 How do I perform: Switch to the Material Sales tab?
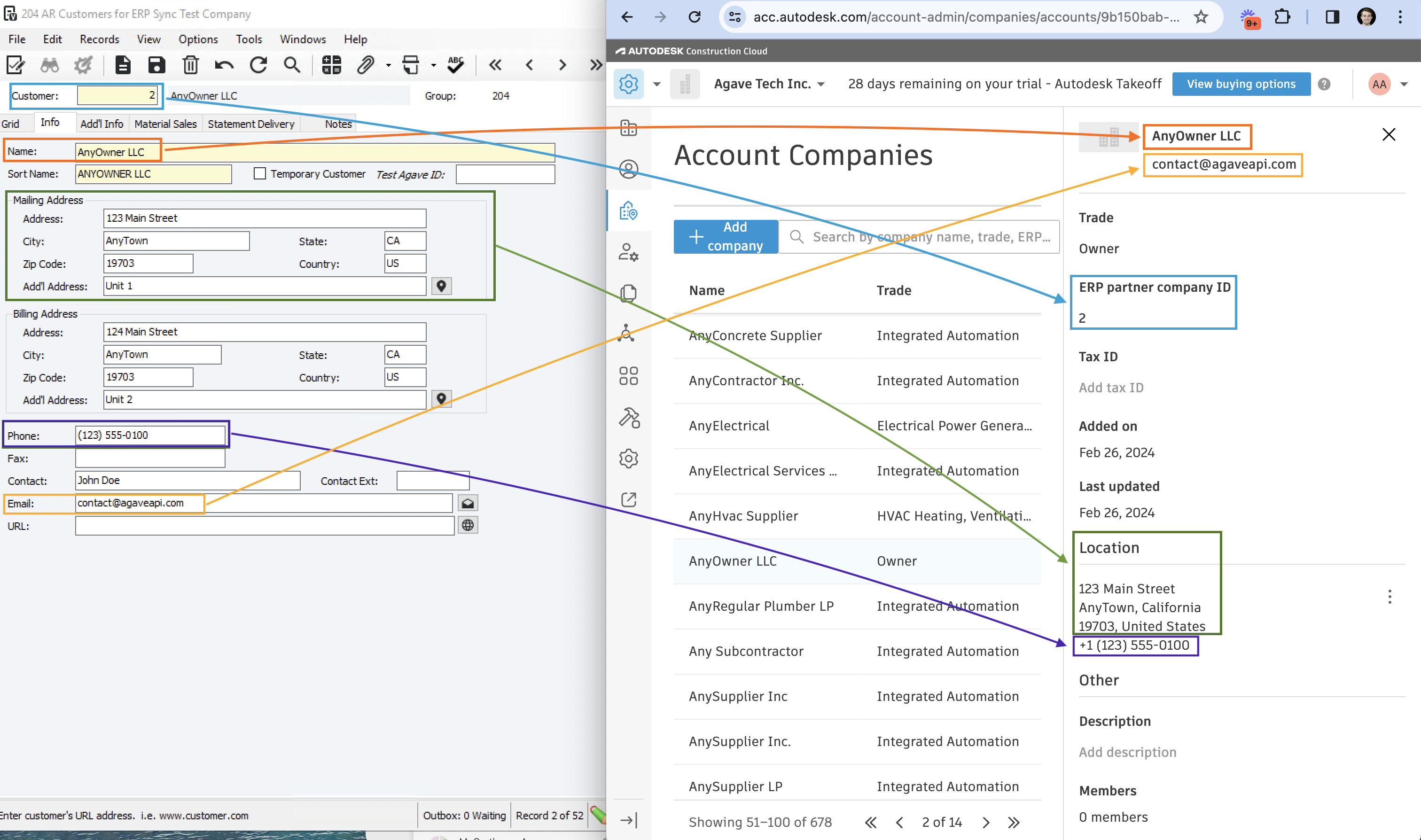click(166, 124)
